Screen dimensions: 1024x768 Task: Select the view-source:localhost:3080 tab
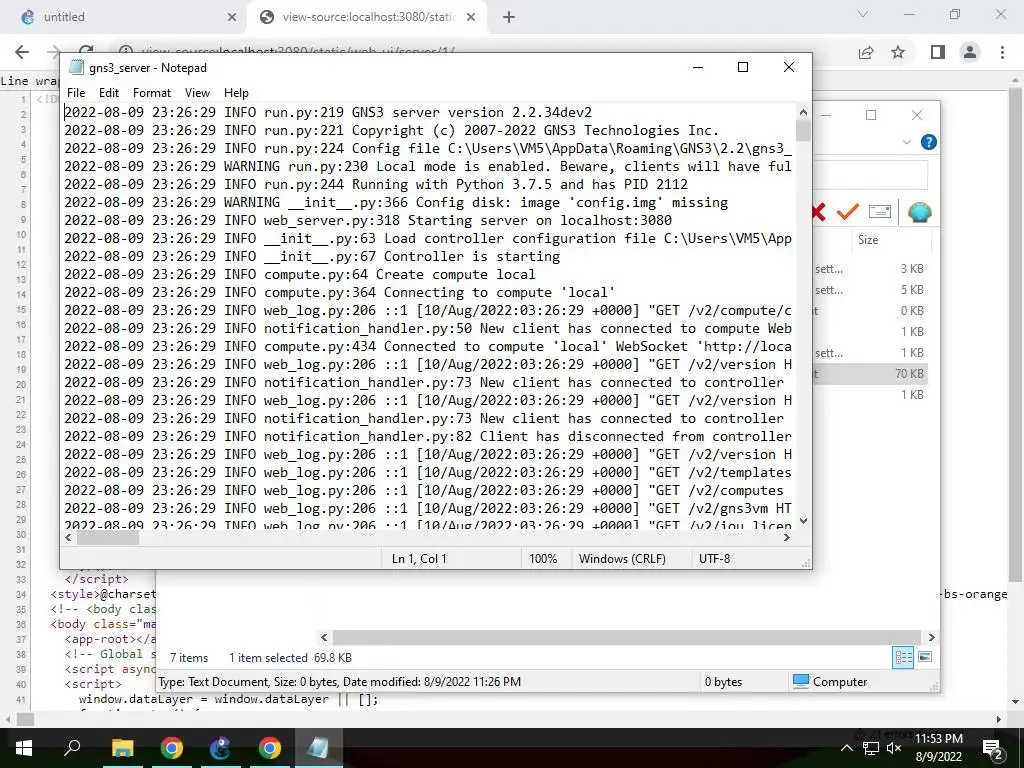(369, 17)
